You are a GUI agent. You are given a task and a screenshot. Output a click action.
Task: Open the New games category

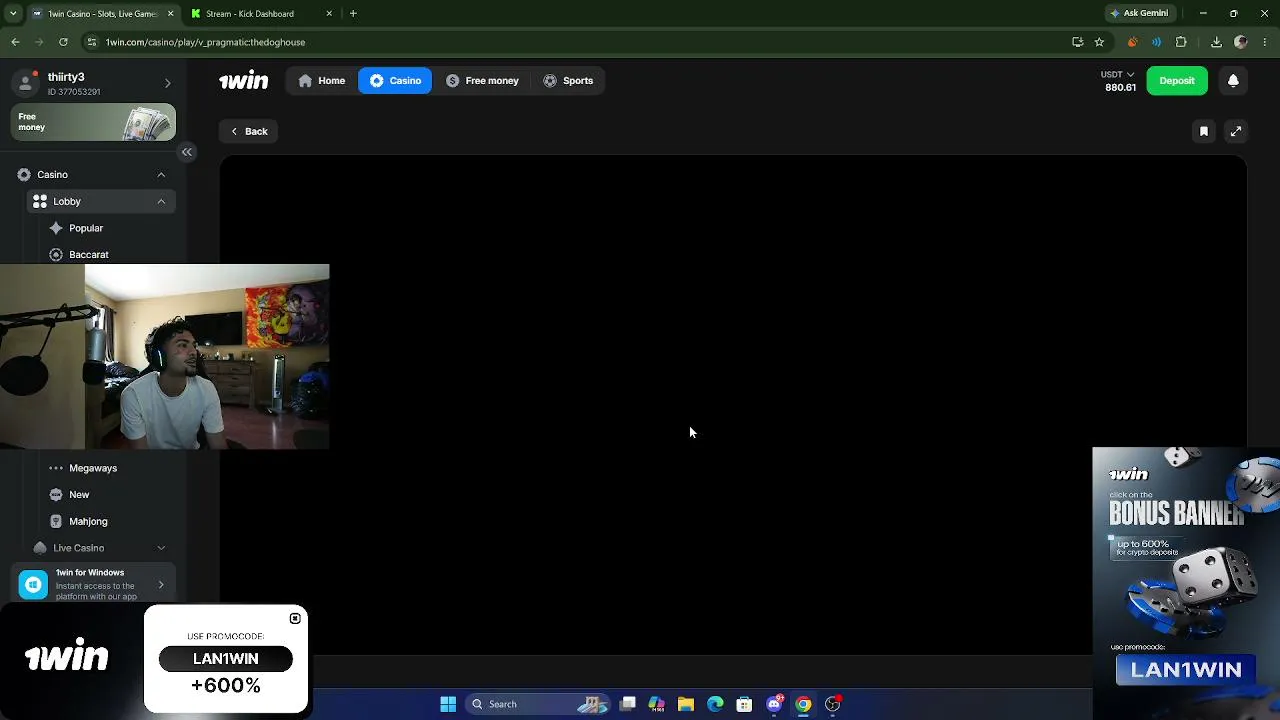[x=79, y=495]
